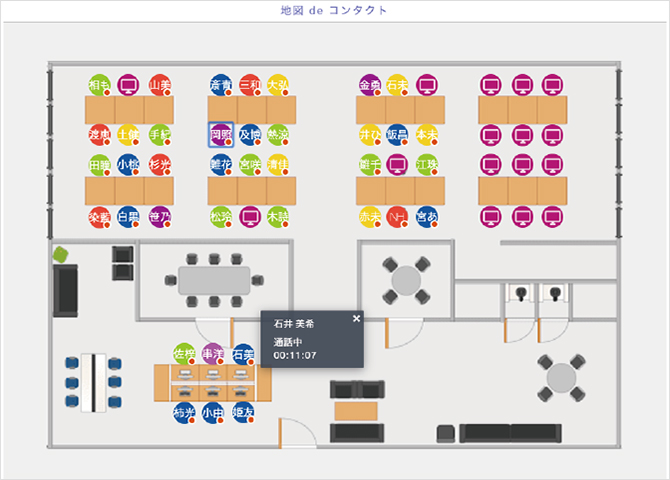670x480 pixels.
Task: Open the 井ひ seat icon
Action: 370,135
